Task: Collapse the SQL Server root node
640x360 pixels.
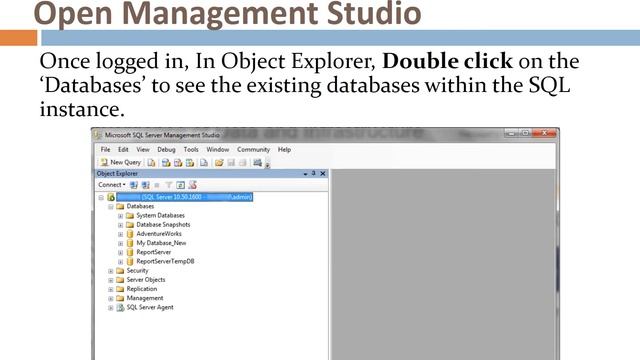Action: coord(101,198)
